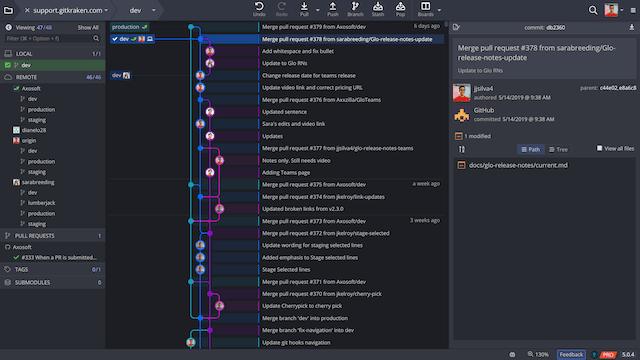Select commit 'Merge pull request #379 from Axosoft/dev'
The width and height of the screenshot is (640, 360).
313,27
